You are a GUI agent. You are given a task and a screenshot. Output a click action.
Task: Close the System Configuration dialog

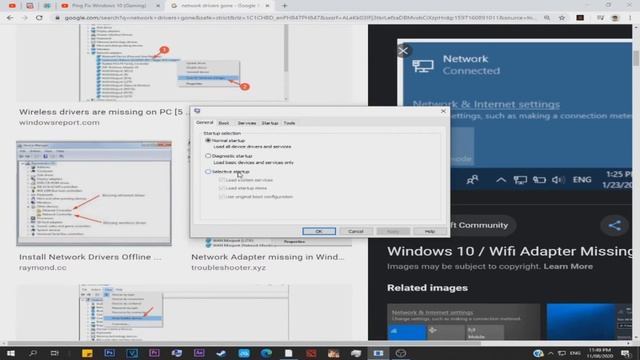(444, 111)
